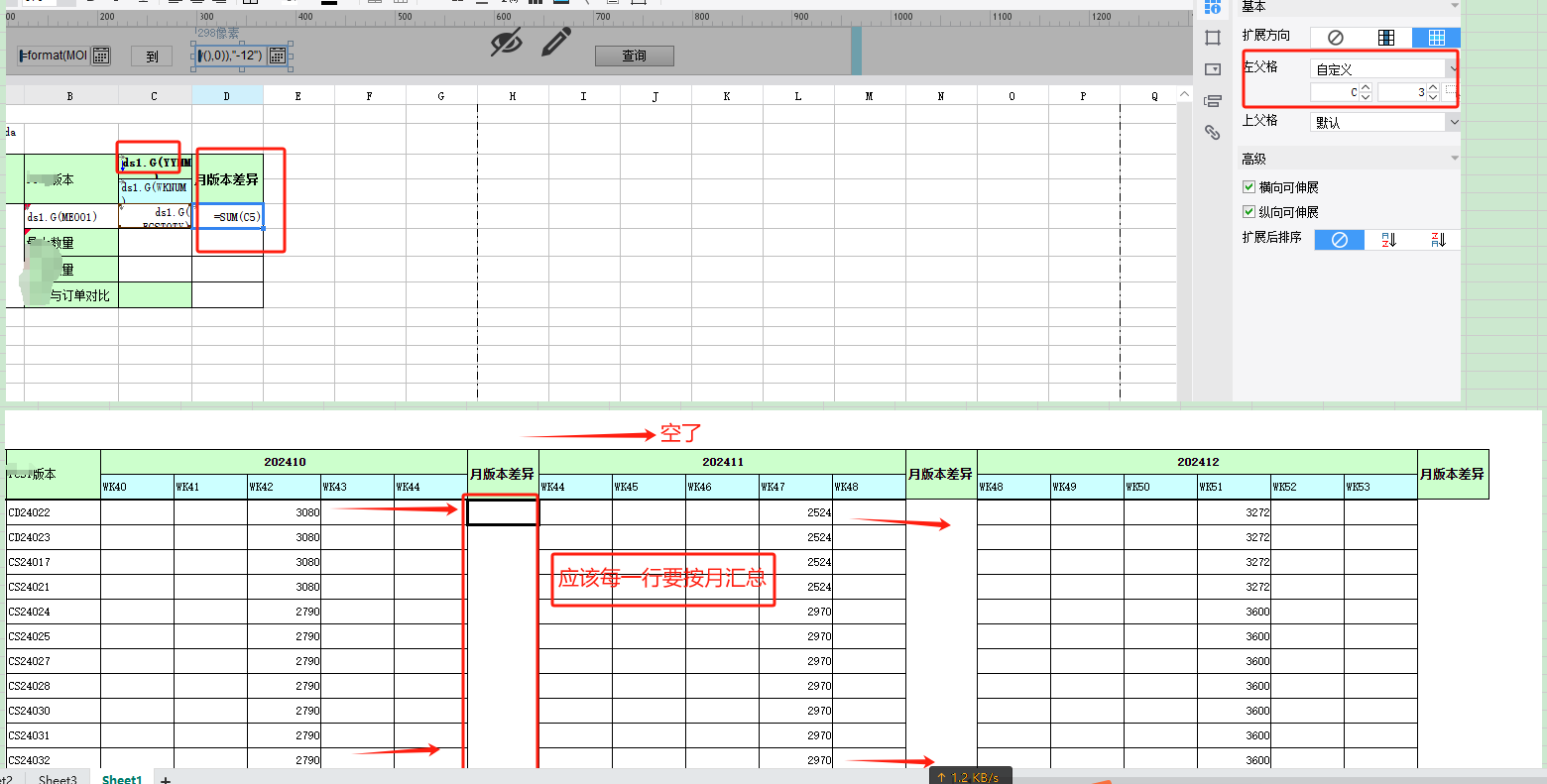Set expand direction to horizontal expansion
Image resolution: width=1547 pixels, height=784 pixels.
pos(1436,38)
